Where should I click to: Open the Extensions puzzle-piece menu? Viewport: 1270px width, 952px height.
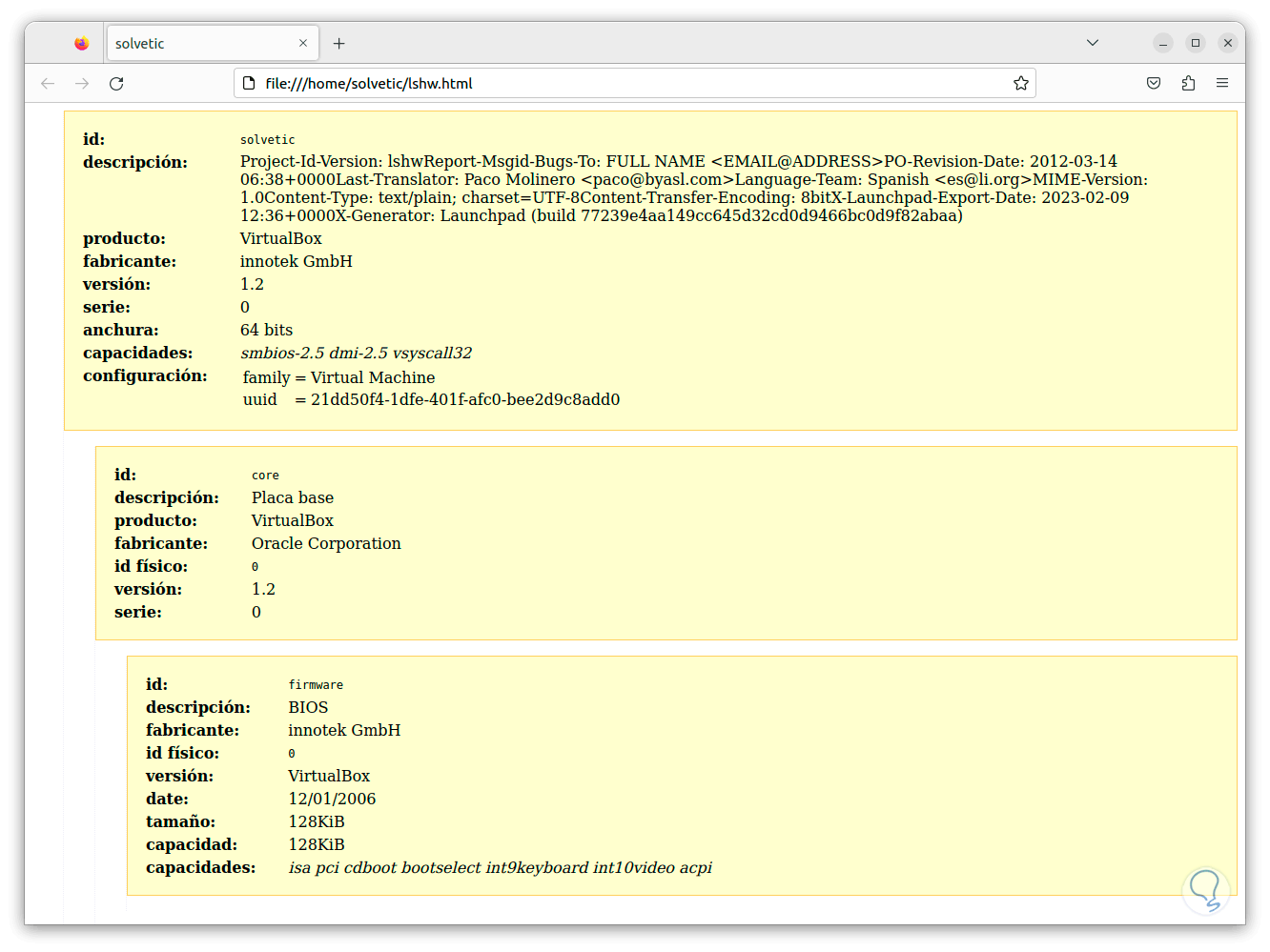(1188, 83)
